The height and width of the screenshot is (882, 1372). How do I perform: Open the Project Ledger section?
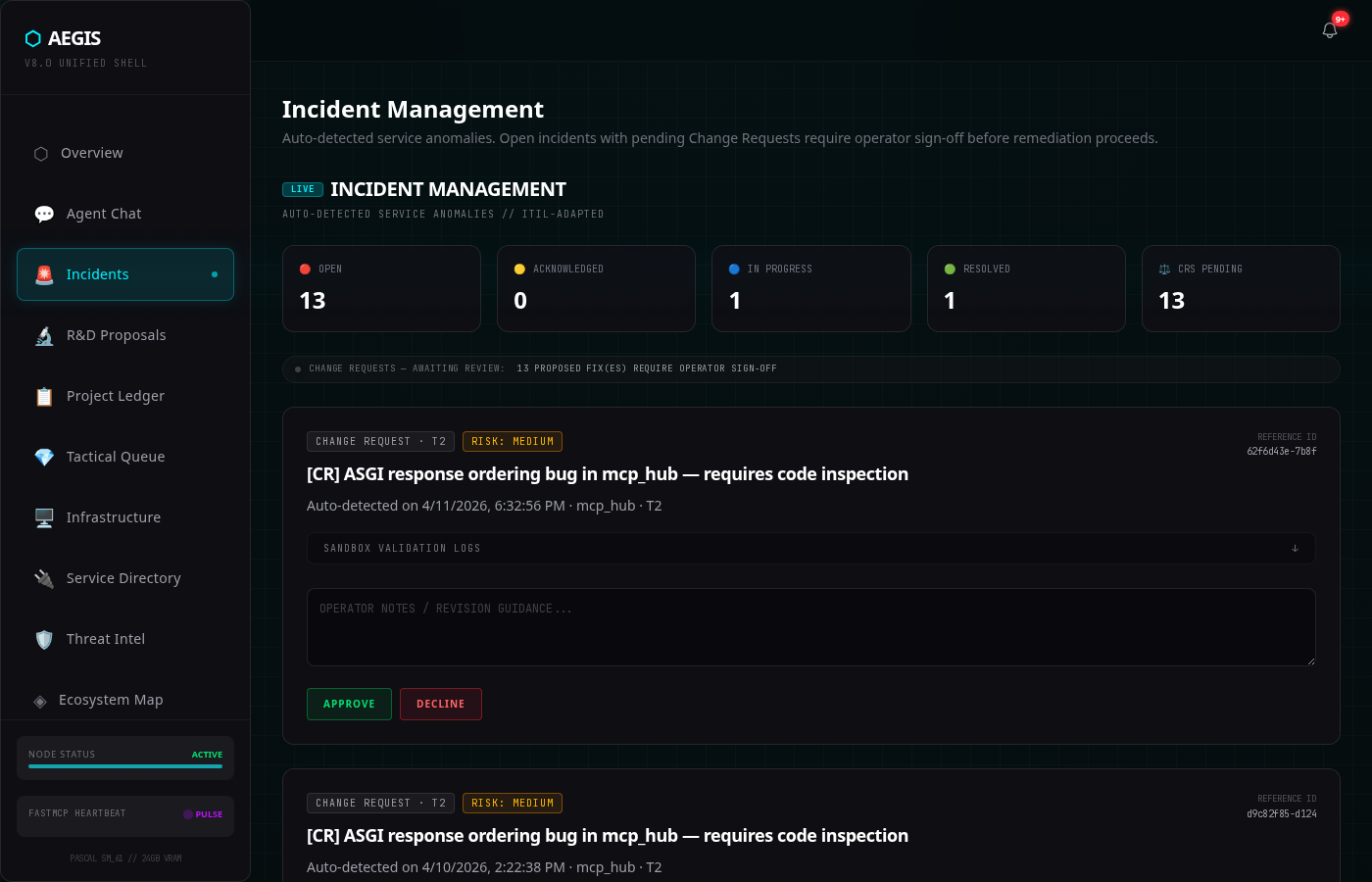tap(125, 396)
